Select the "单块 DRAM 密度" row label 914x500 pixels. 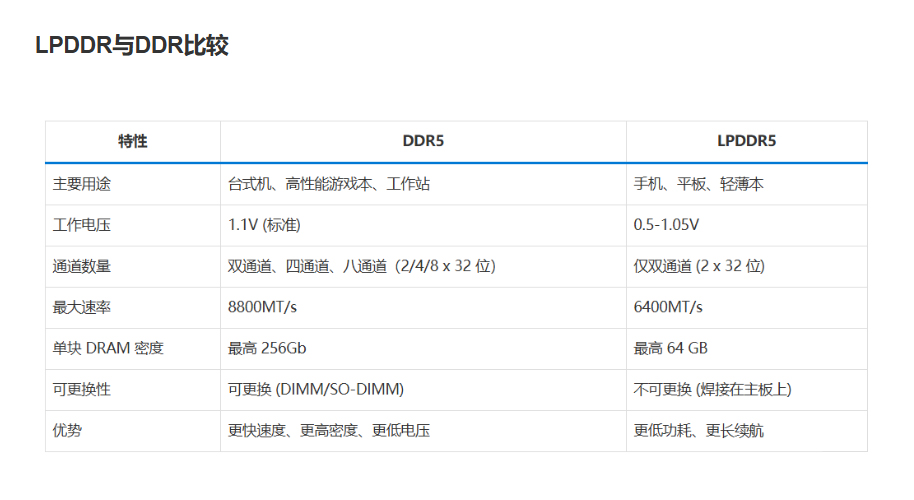click(x=108, y=348)
